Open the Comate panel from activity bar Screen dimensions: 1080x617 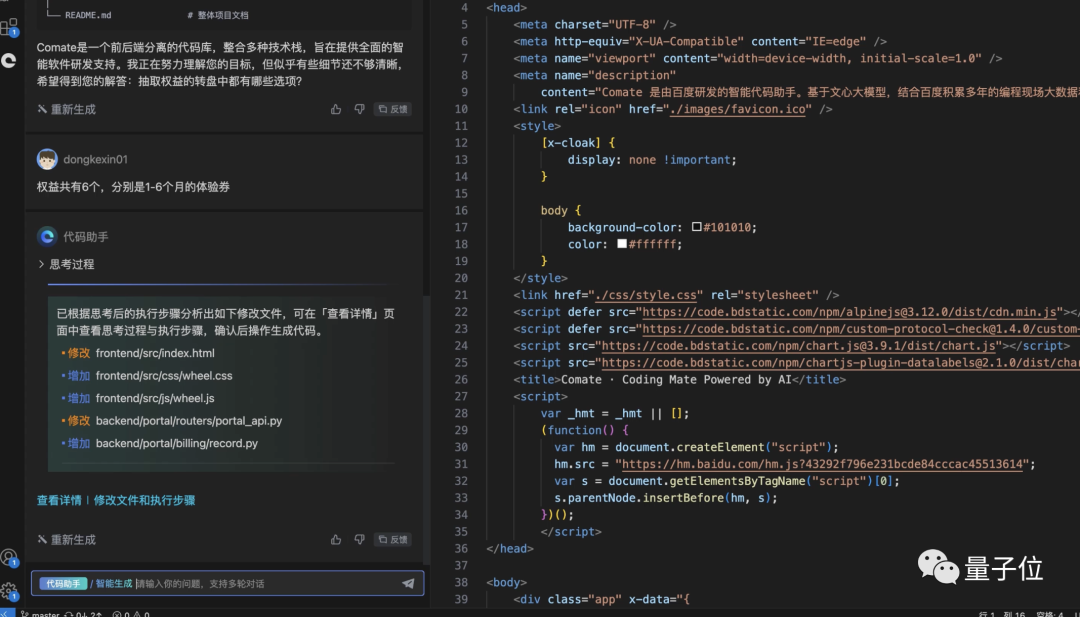(x=8, y=60)
